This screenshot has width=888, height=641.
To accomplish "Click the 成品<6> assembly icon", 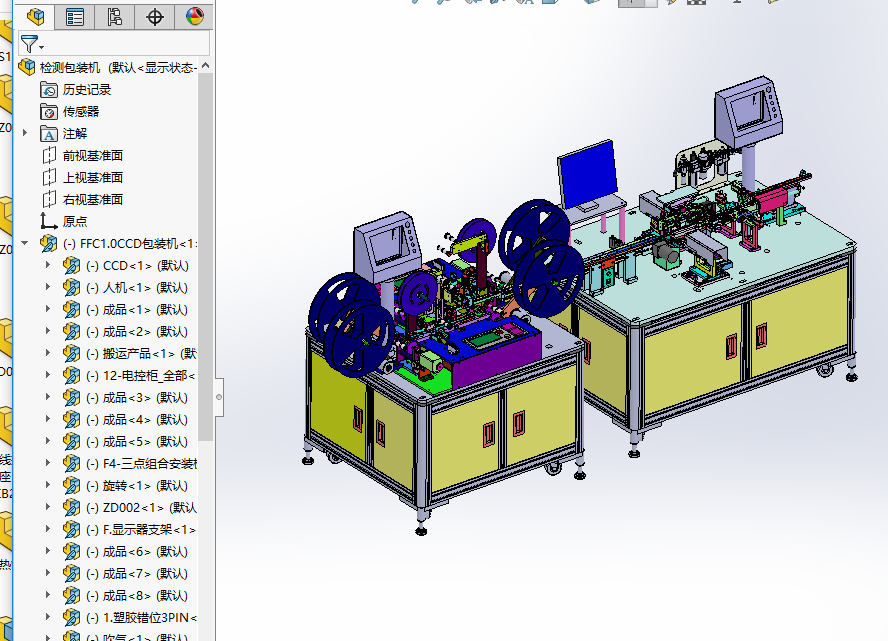I will click(x=71, y=552).
